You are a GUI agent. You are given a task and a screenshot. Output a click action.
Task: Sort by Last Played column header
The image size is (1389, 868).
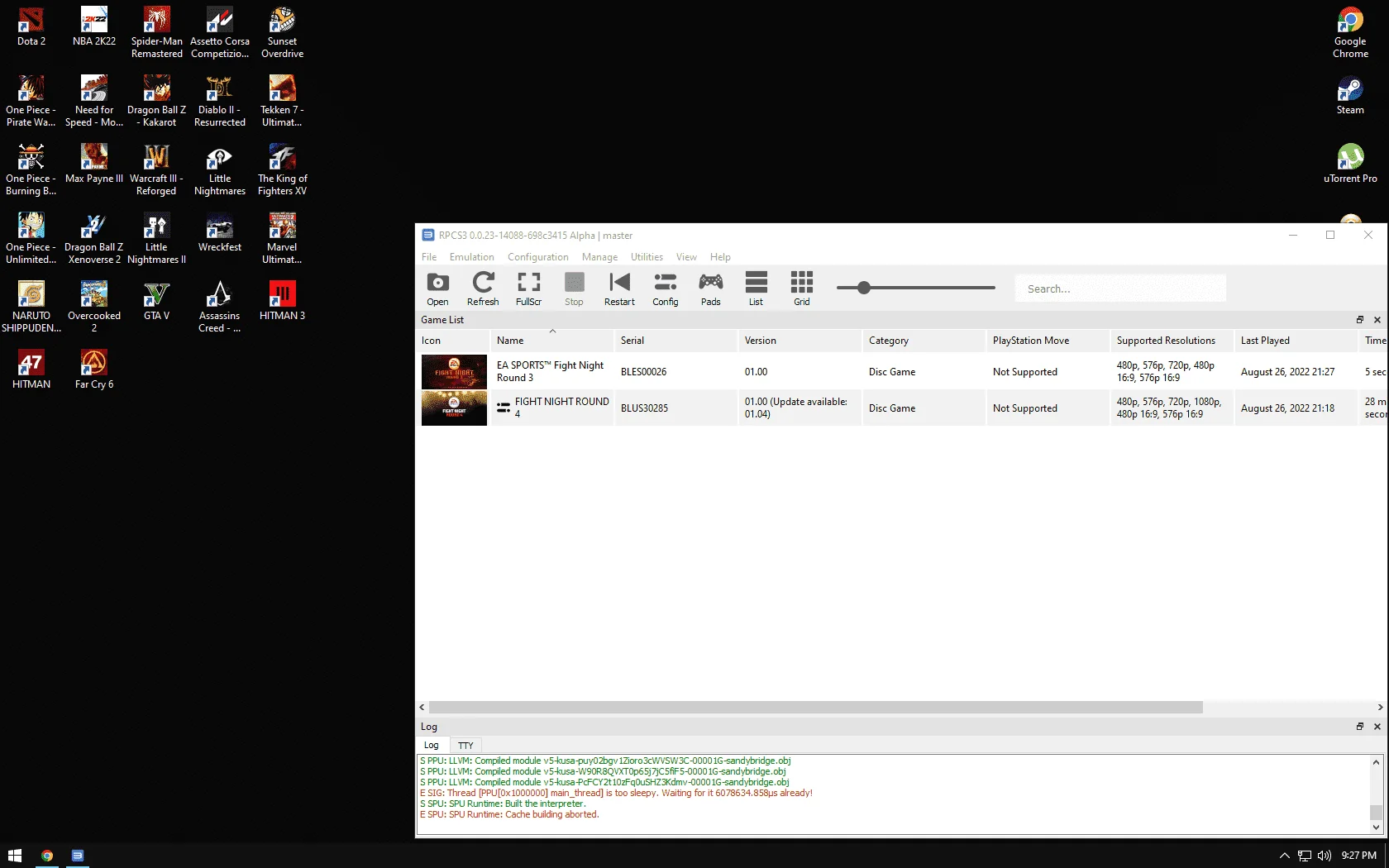[x=1295, y=341]
